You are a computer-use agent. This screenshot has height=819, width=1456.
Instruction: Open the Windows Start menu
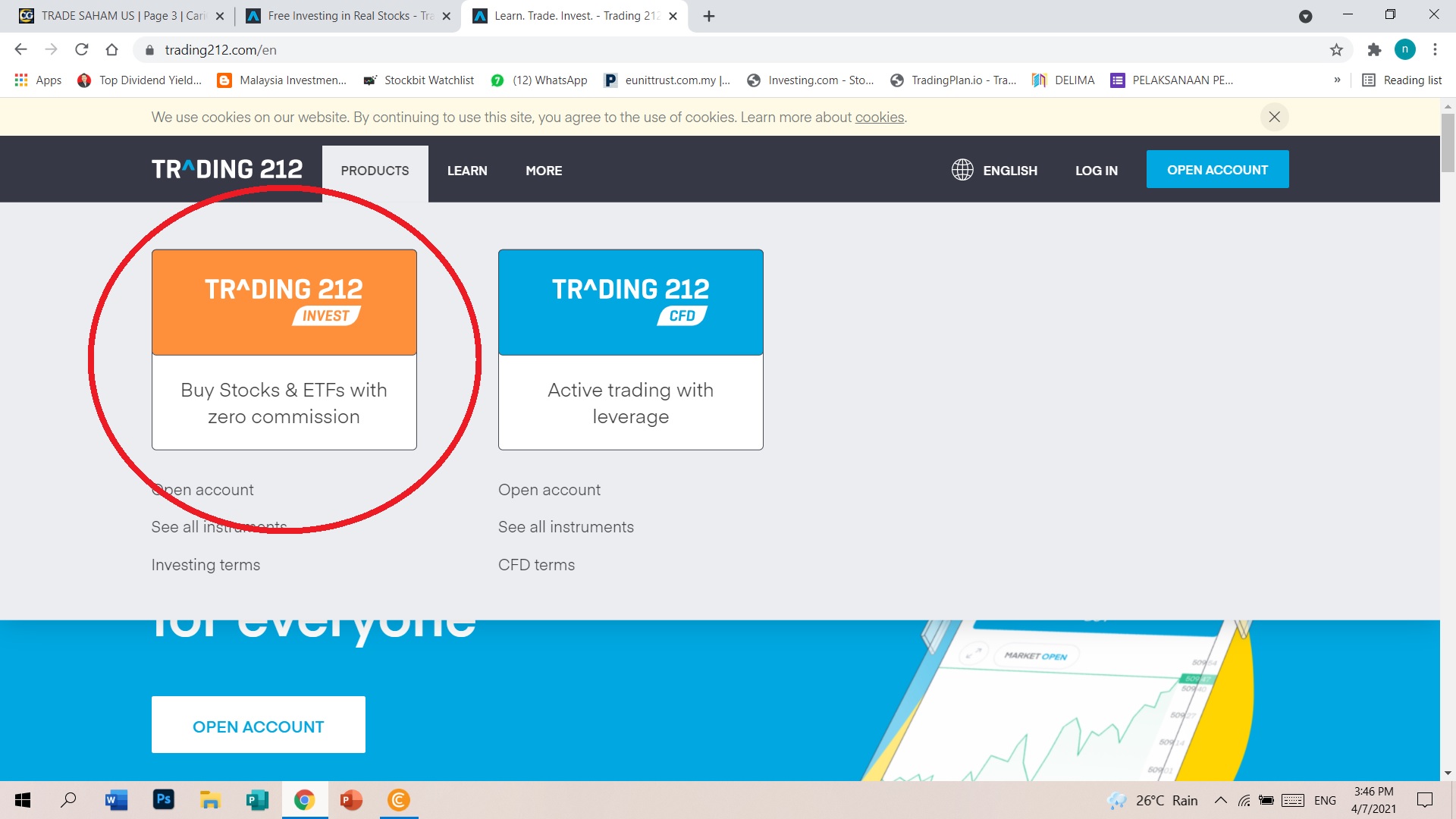[23, 800]
